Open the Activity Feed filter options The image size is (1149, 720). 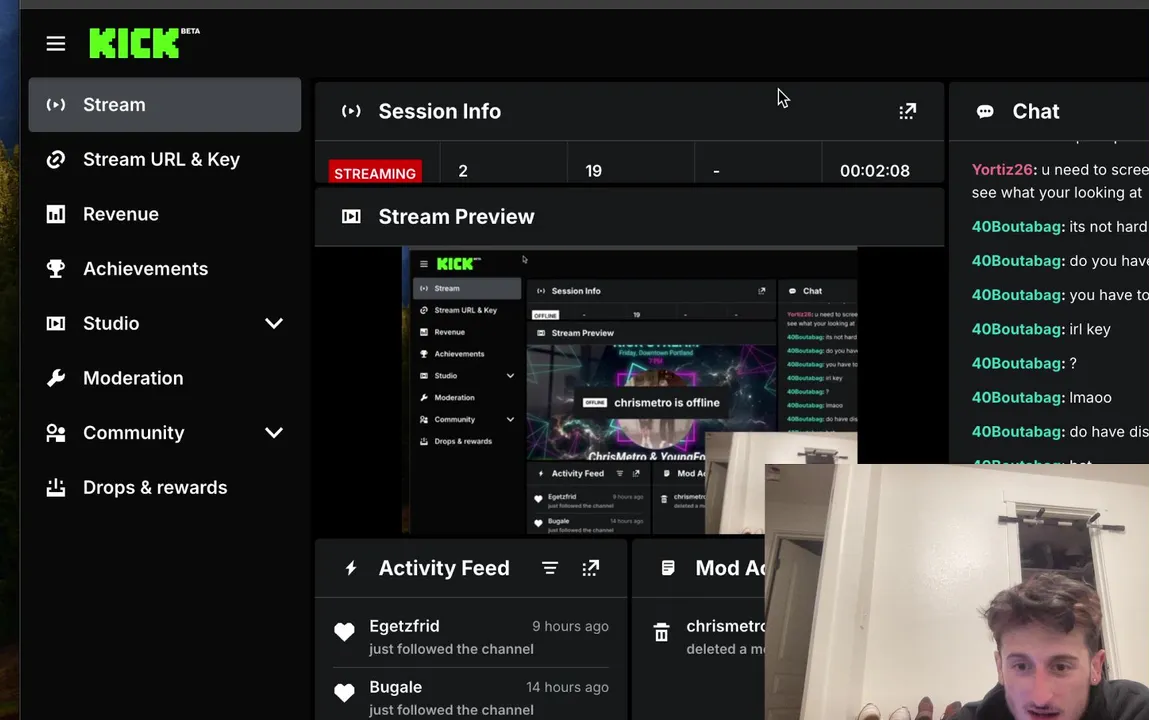point(550,568)
